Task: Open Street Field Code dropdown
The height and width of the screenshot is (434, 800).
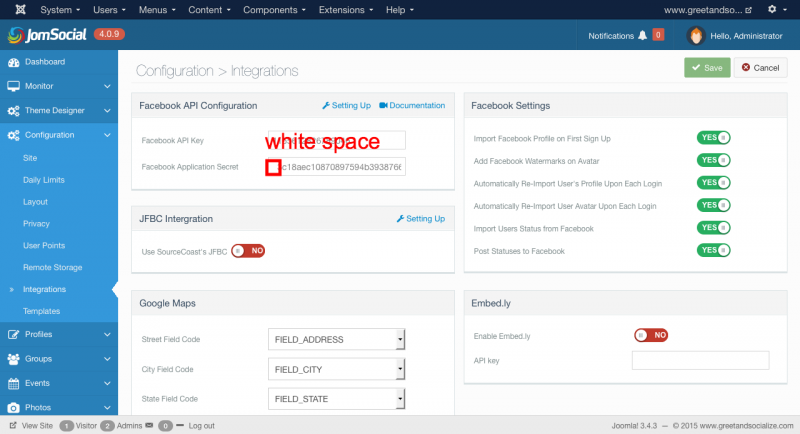Action: 336,339
